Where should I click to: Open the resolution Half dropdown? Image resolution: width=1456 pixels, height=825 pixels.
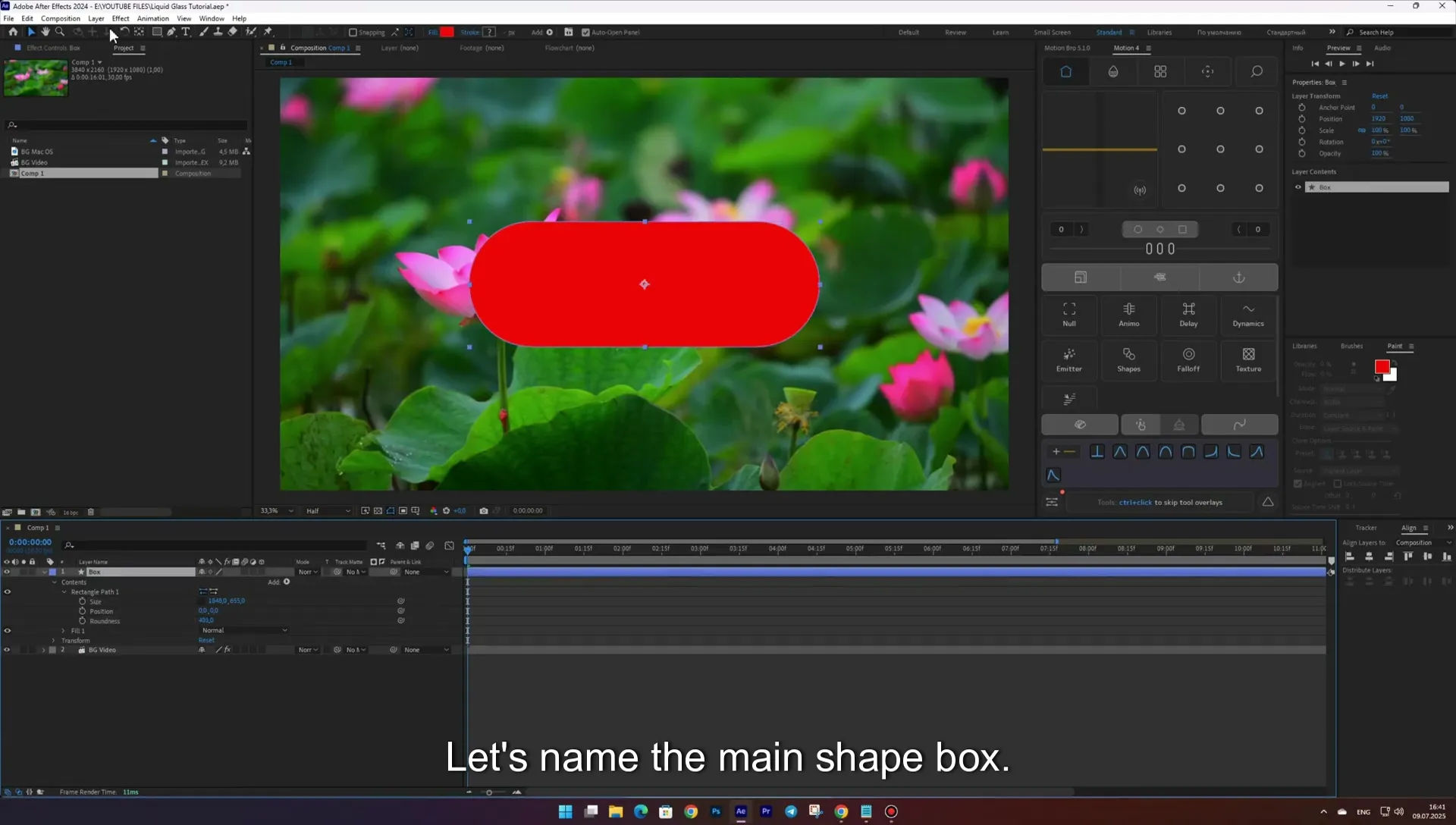click(328, 511)
